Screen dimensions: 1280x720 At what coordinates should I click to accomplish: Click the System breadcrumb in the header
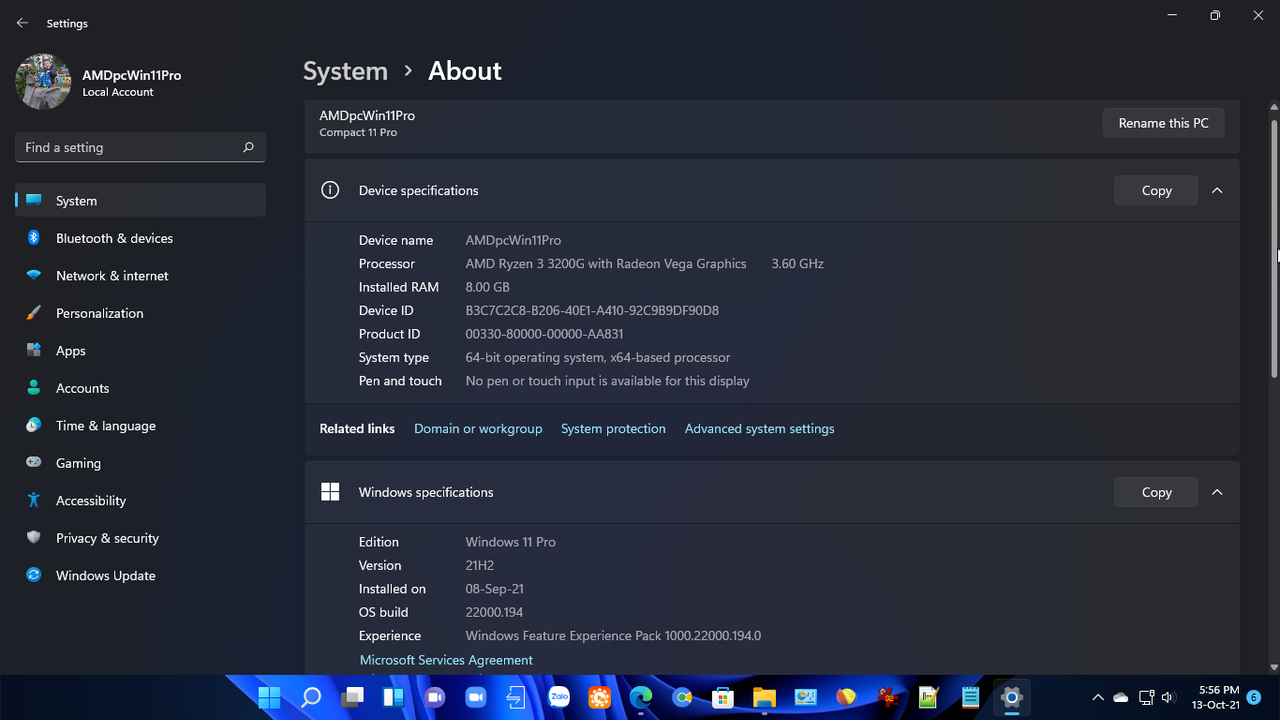tap(345, 71)
